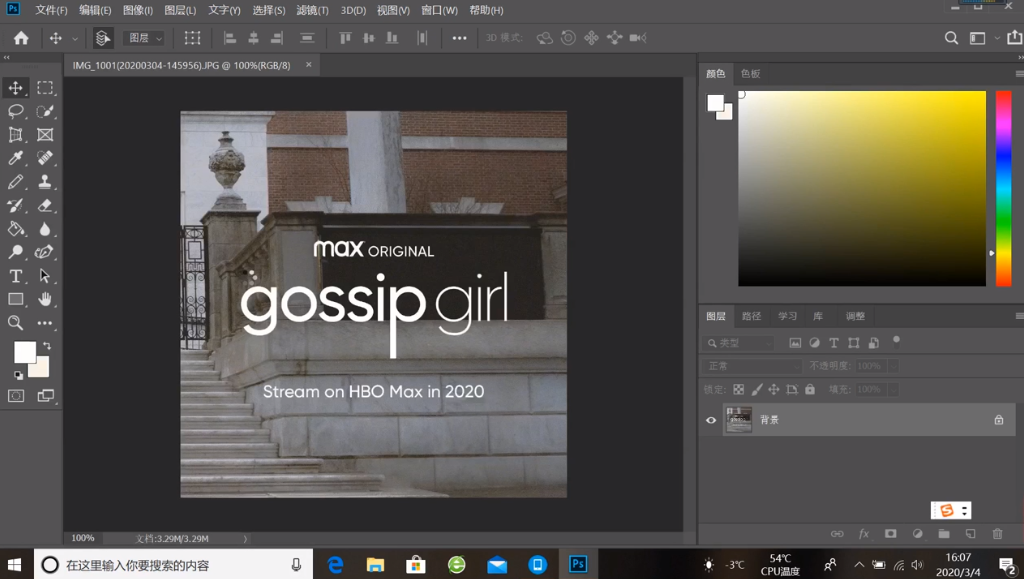Create a new layer with bottom icon
This screenshot has width=1024, height=579.
point(970,533)
